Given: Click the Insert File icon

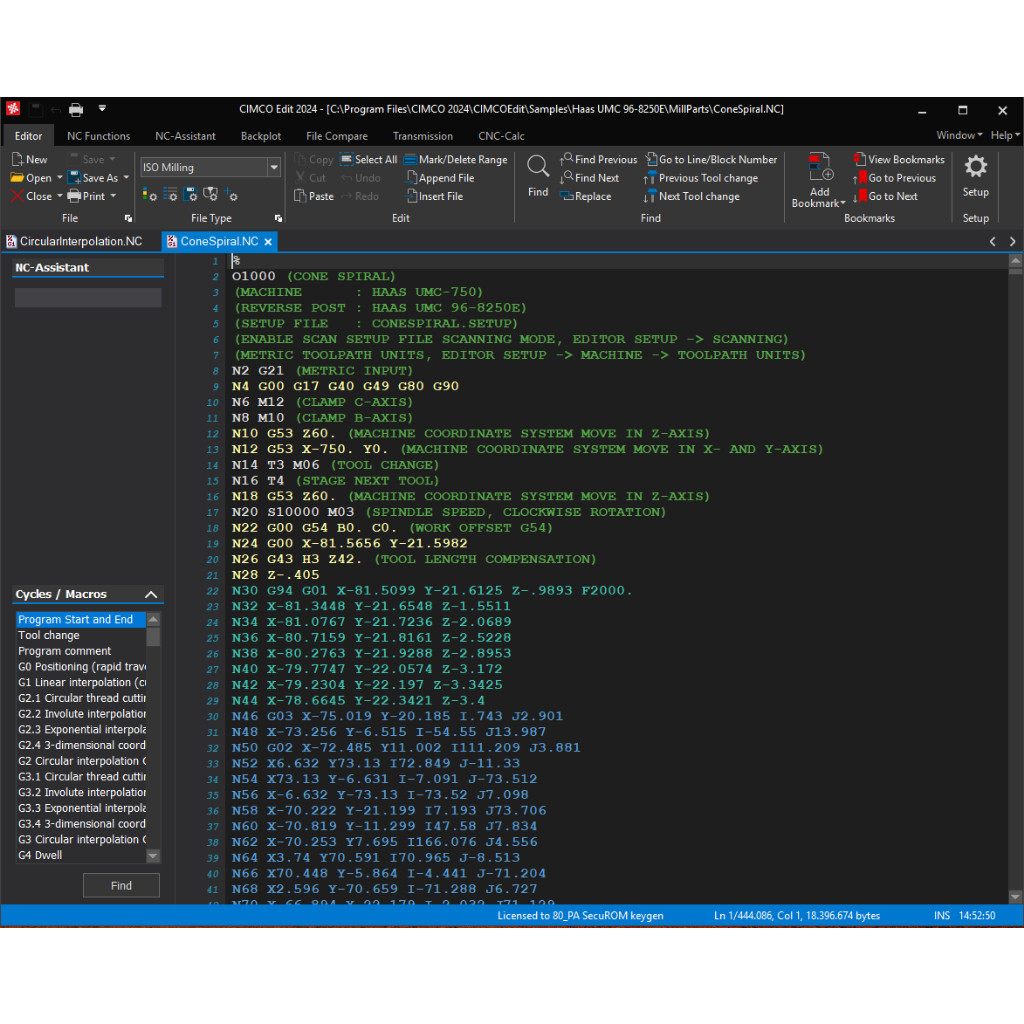Looking at the screenshot, I should (411, 196).
